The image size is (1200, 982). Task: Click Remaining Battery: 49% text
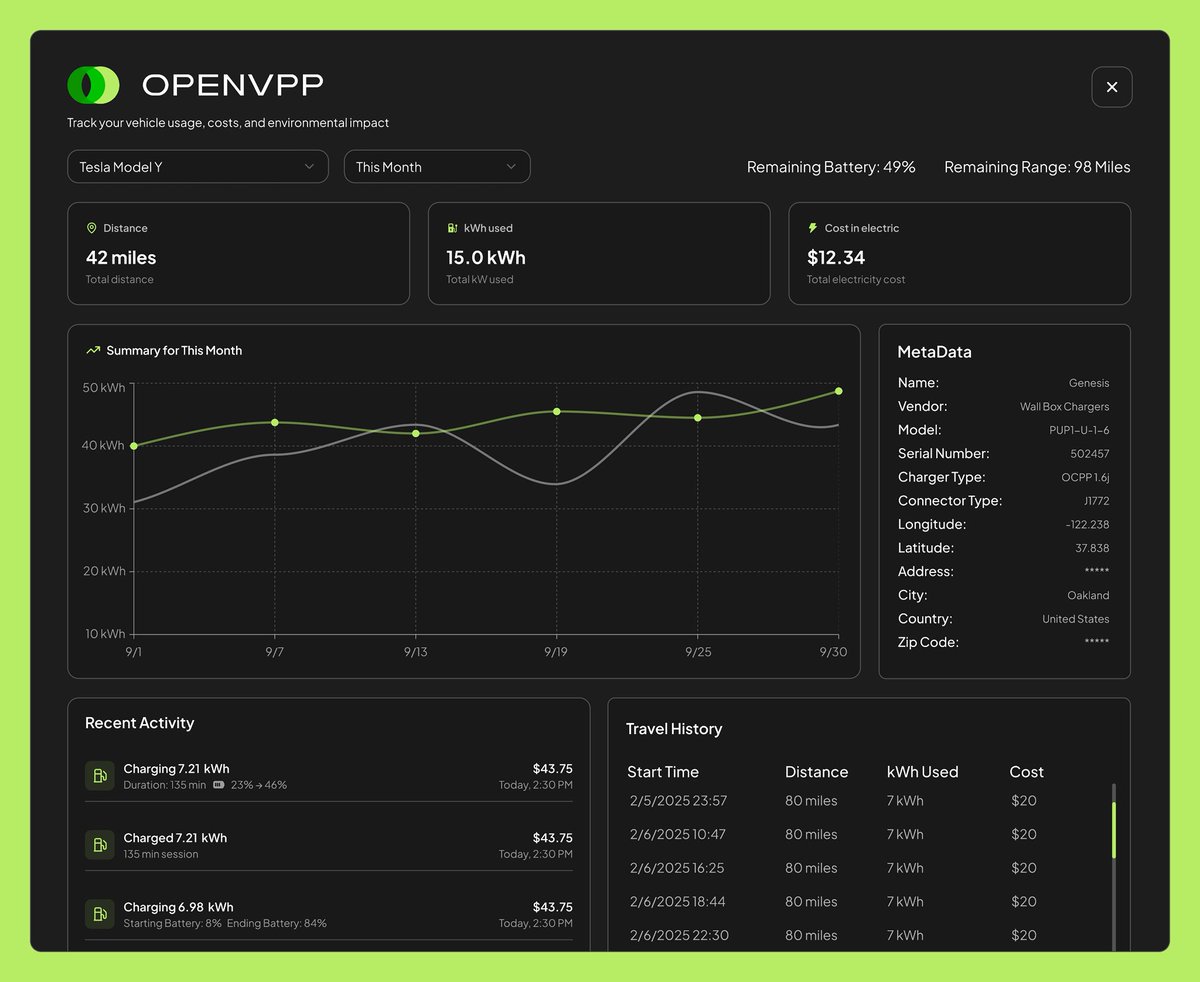(831, 167)
